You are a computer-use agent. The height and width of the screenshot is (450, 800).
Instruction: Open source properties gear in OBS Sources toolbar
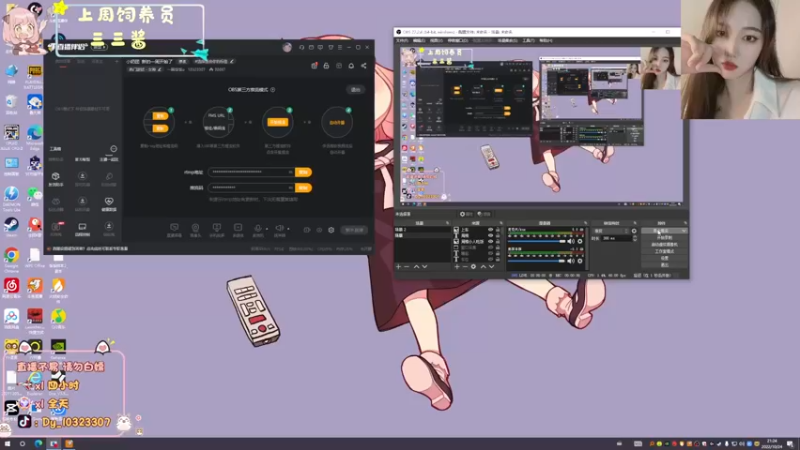pyautogui.click(x=473, y=267)
